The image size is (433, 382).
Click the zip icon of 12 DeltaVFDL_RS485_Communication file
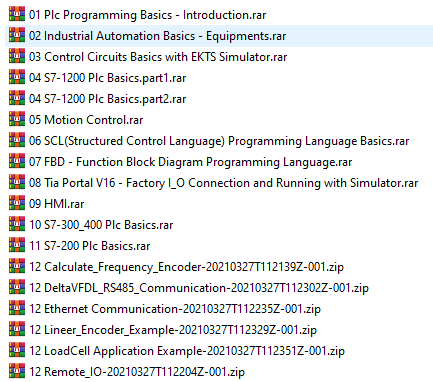point(17,287)
